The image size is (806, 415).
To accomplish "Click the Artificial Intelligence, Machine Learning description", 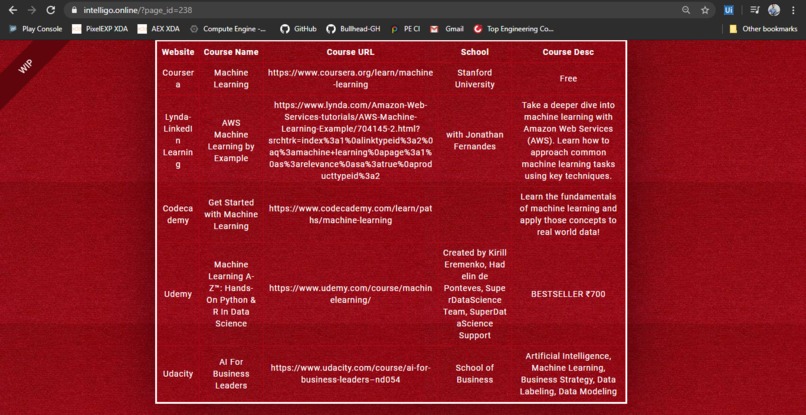I will (568, 374).
